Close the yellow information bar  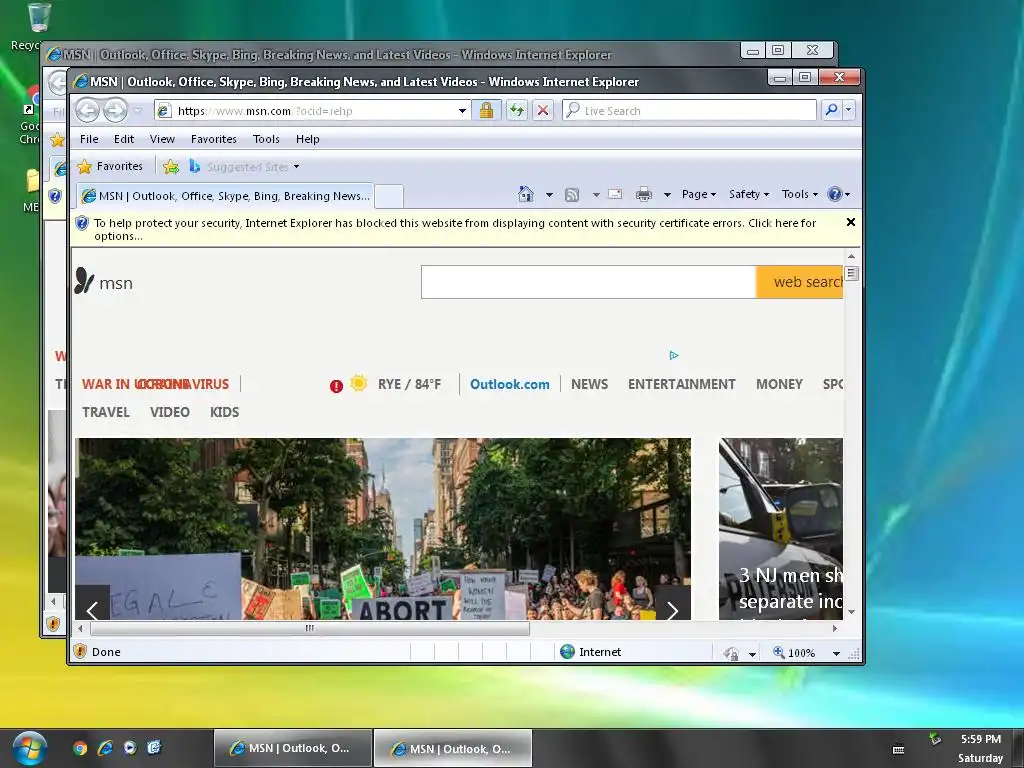[x=851, y=222]
